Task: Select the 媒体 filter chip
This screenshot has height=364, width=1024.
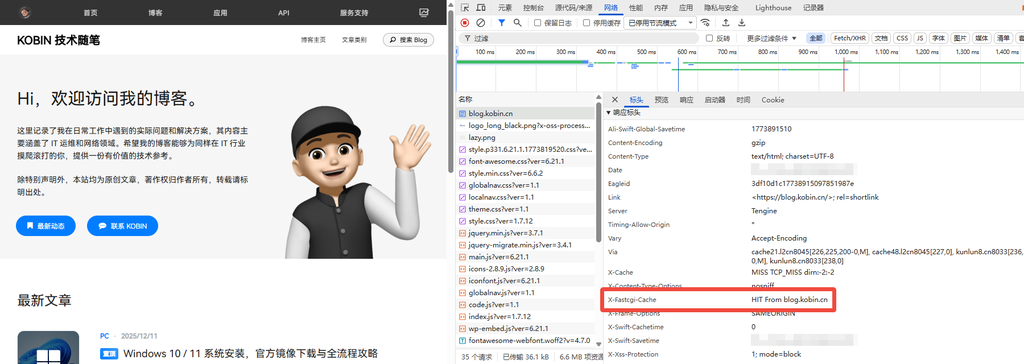Action: click(x=982, y=39)
